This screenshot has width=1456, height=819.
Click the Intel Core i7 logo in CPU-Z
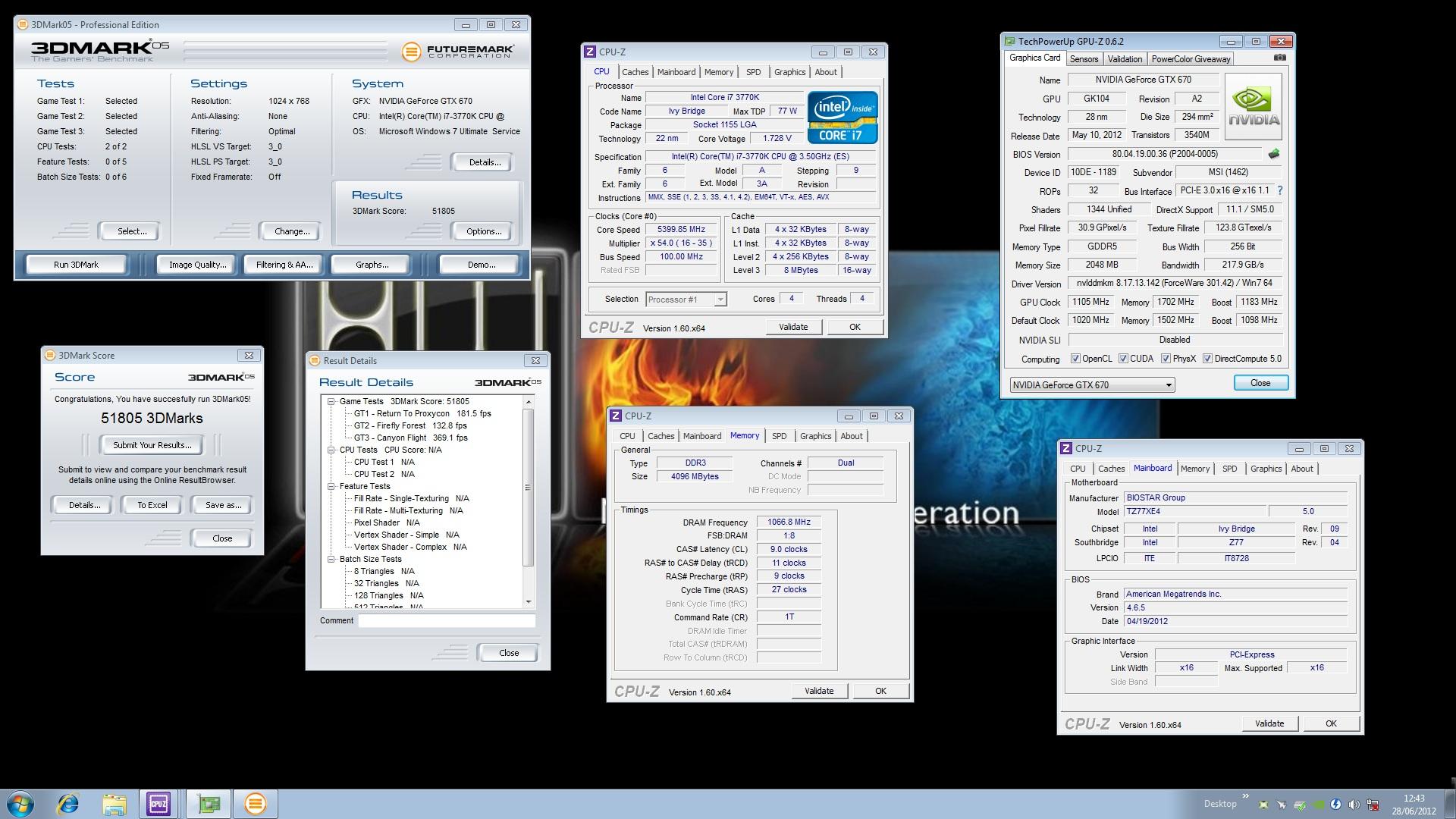point(843,118)
